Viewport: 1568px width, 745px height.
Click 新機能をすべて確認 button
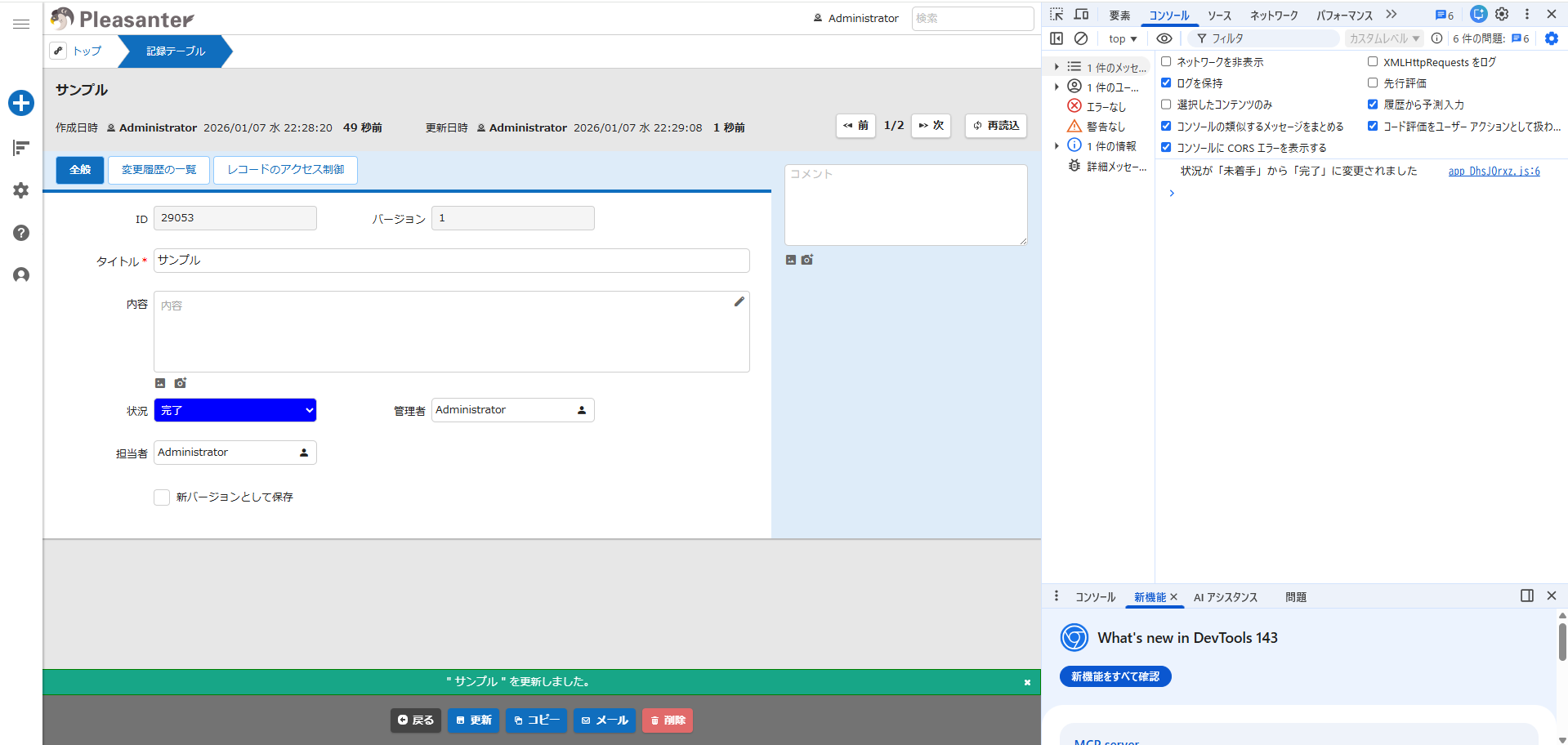tap(1115, 676)
